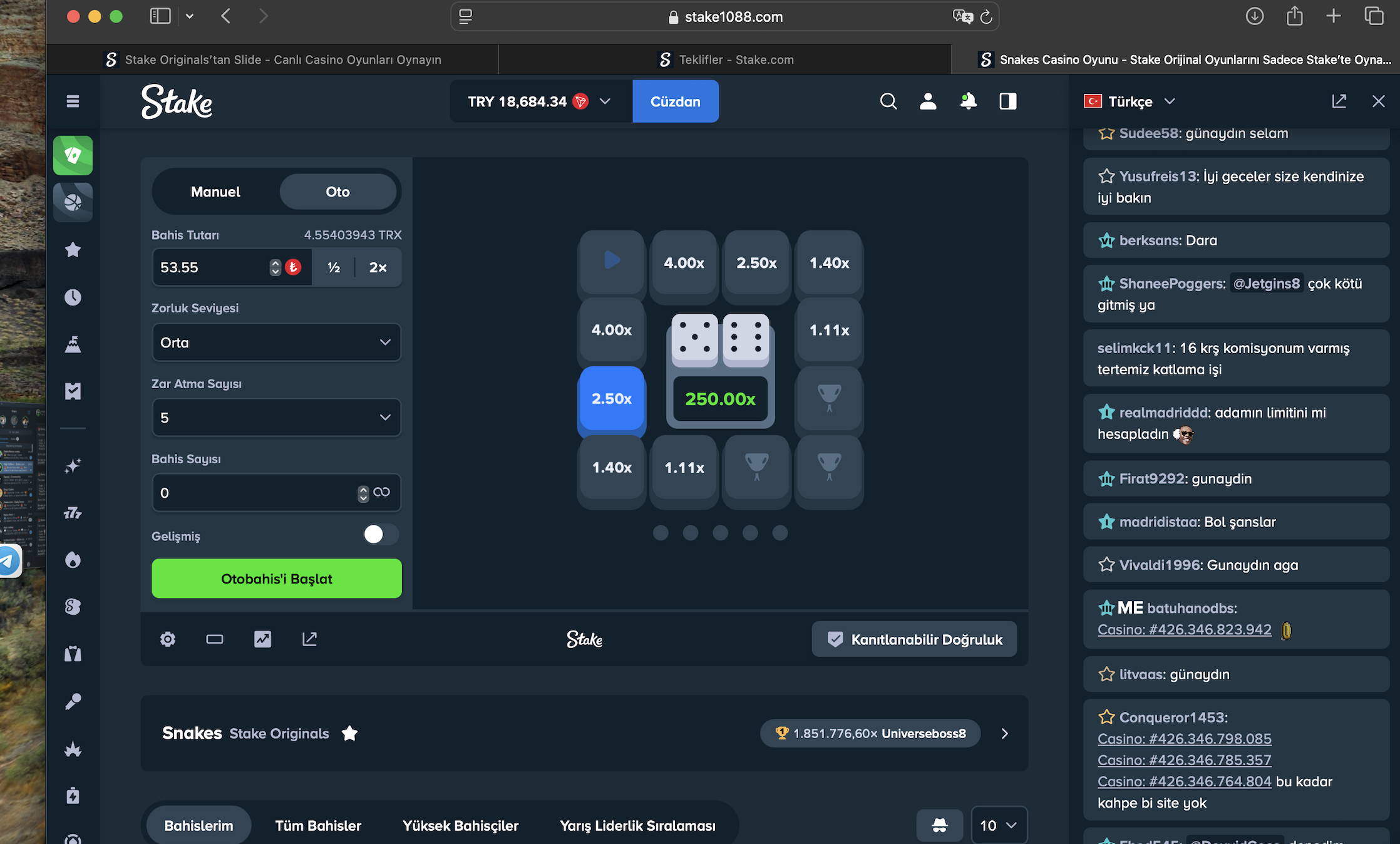The height and width of the screenshot is (844, 1400).
Task: Open Safari downloads icon
Action: pyautogui.click(x=1254, y=16)
